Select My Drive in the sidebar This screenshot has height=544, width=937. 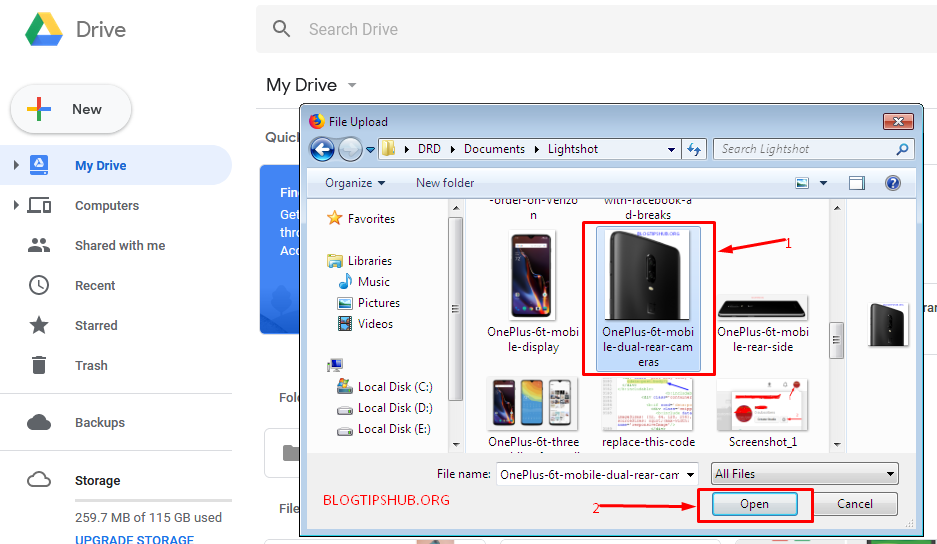pyautogui.click(x=100, y=166)
